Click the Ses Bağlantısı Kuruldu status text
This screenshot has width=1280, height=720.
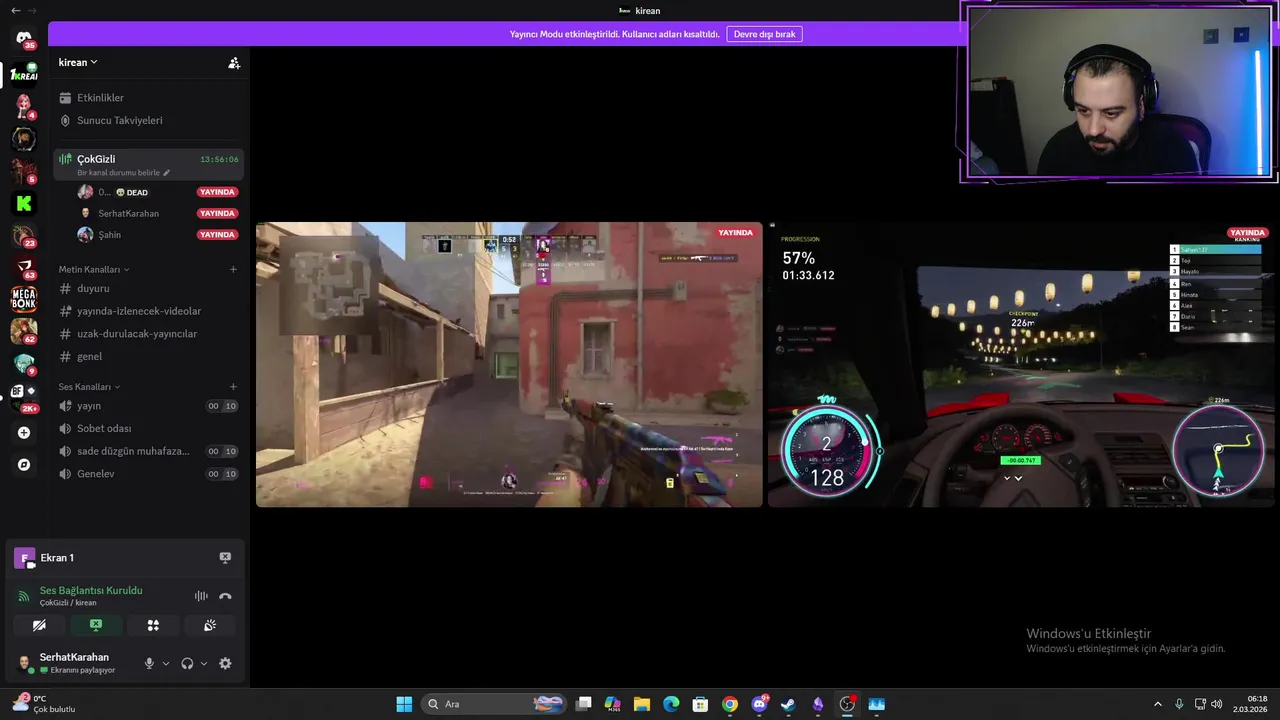pos(91,590)
